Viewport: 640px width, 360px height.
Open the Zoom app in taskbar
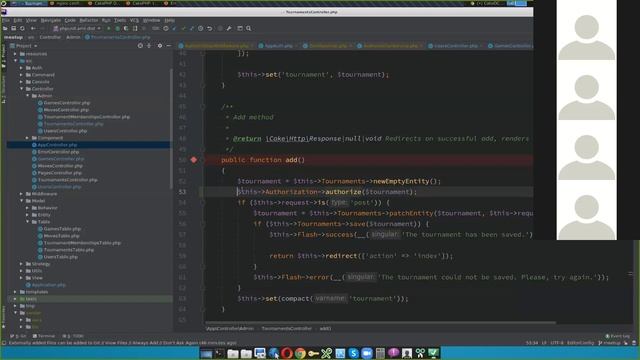(x=367, y=353)
